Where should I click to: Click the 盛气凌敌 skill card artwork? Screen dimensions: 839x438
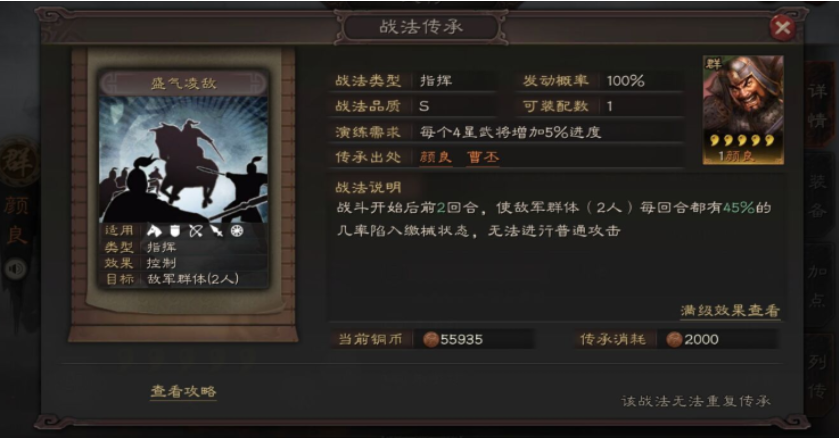(184, 159)
